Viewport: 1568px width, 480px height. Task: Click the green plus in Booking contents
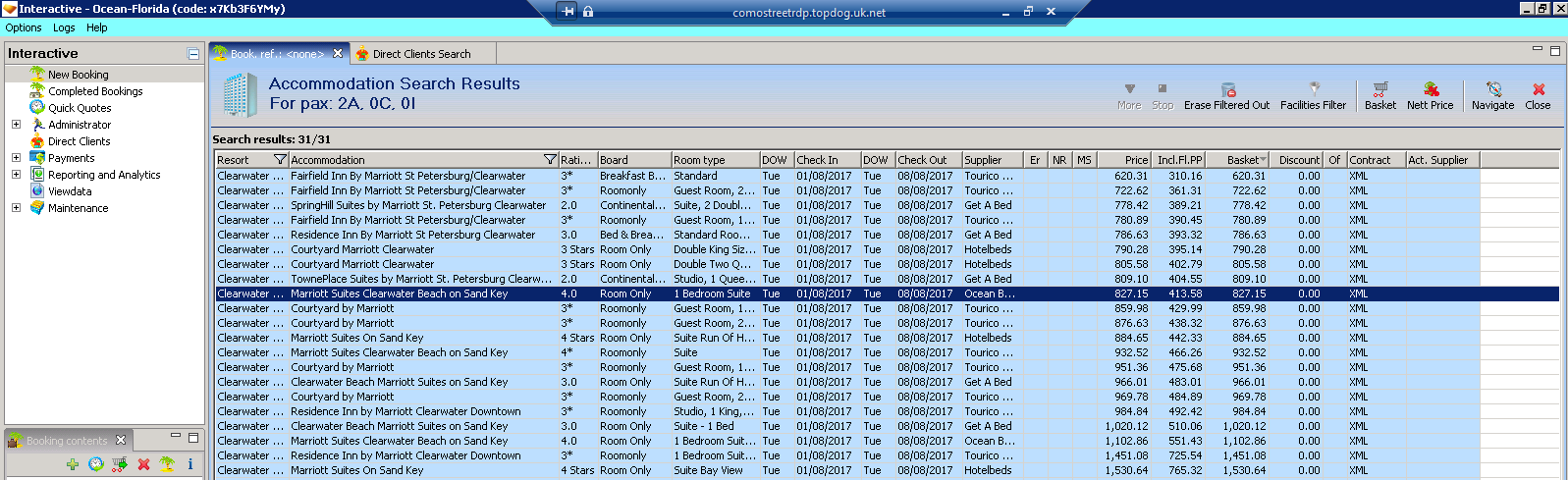tap(73, 464)
